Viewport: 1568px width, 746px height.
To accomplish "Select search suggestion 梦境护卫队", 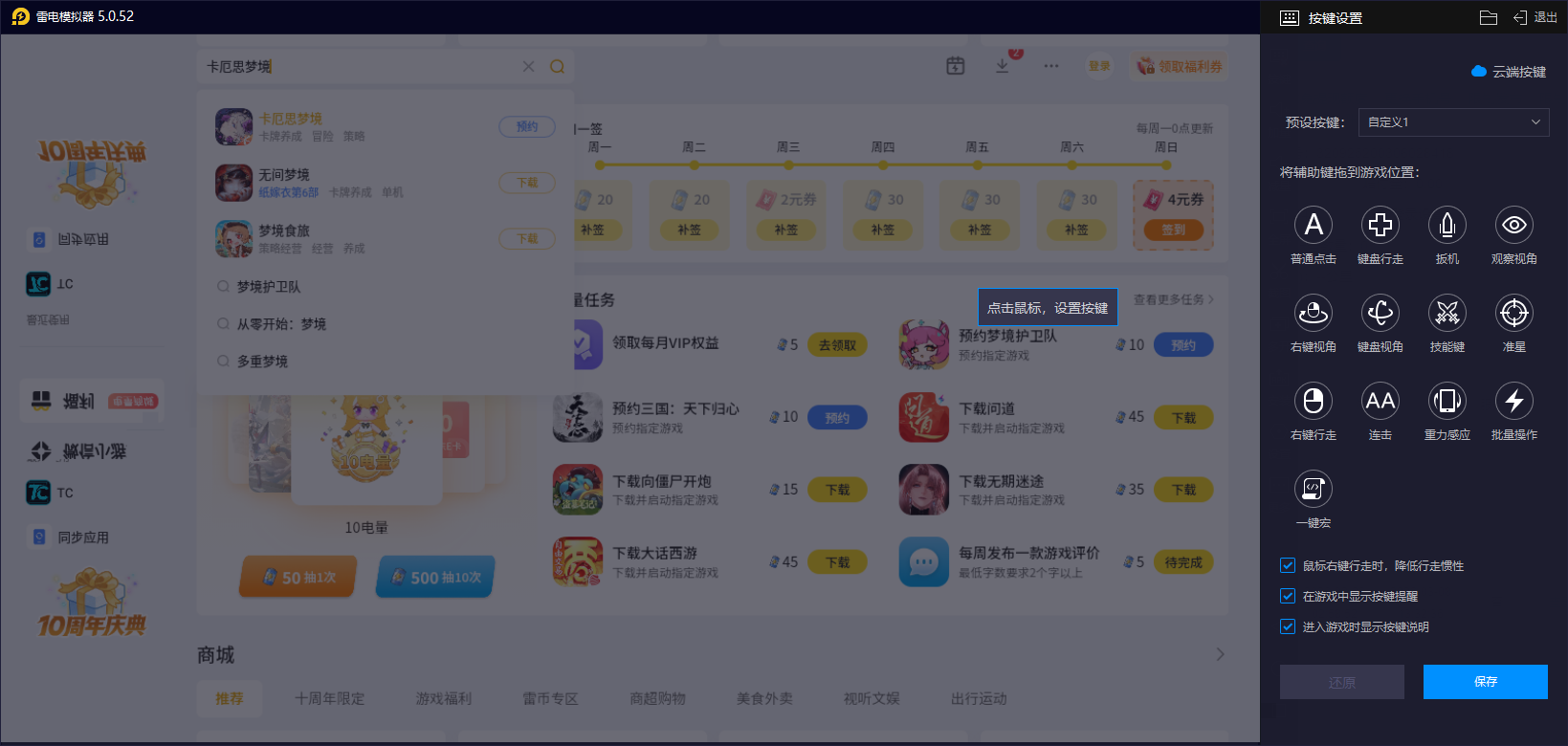I will coord(269,287).
